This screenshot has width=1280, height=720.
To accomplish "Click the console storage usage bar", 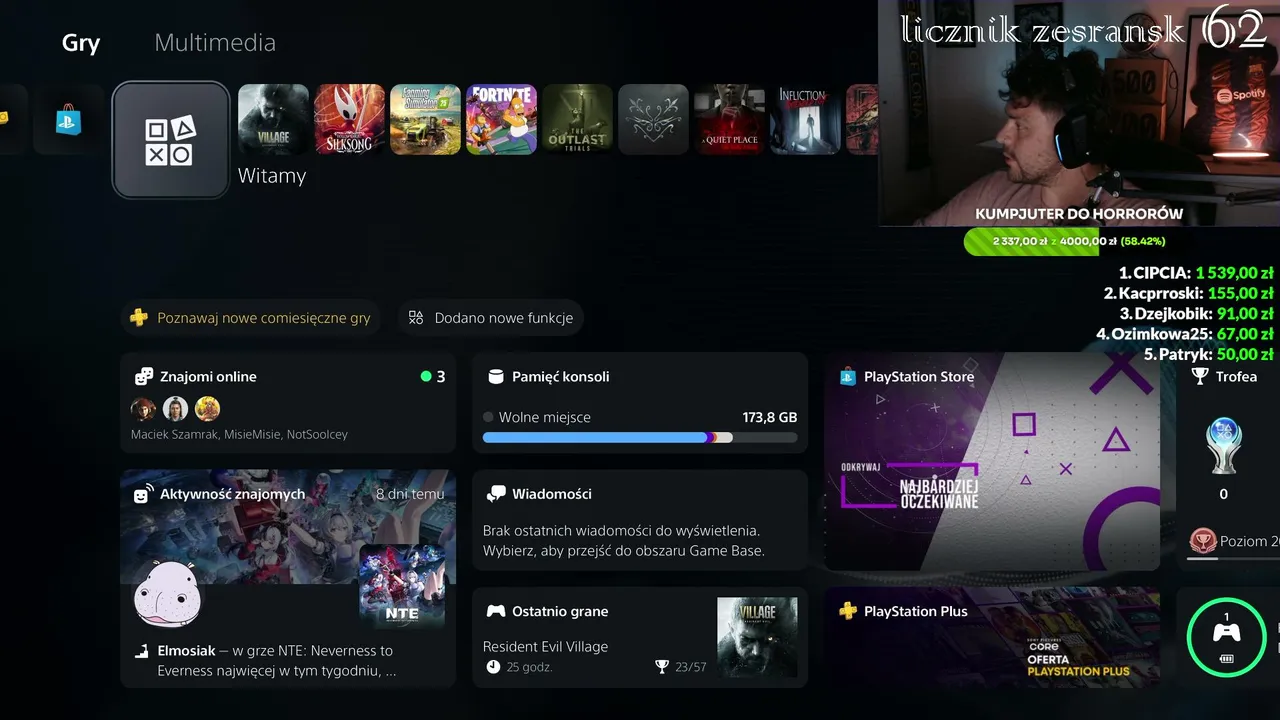I will click(640, 437).
